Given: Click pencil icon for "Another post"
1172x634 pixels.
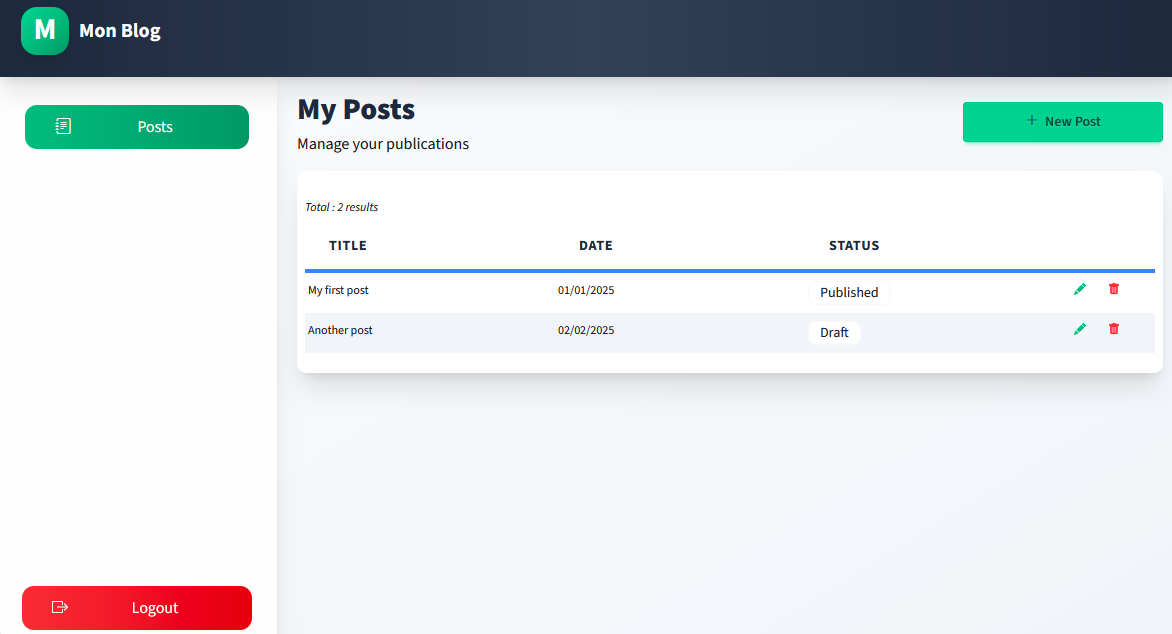Looking at the screenshot, I should tap(1079, 329).
